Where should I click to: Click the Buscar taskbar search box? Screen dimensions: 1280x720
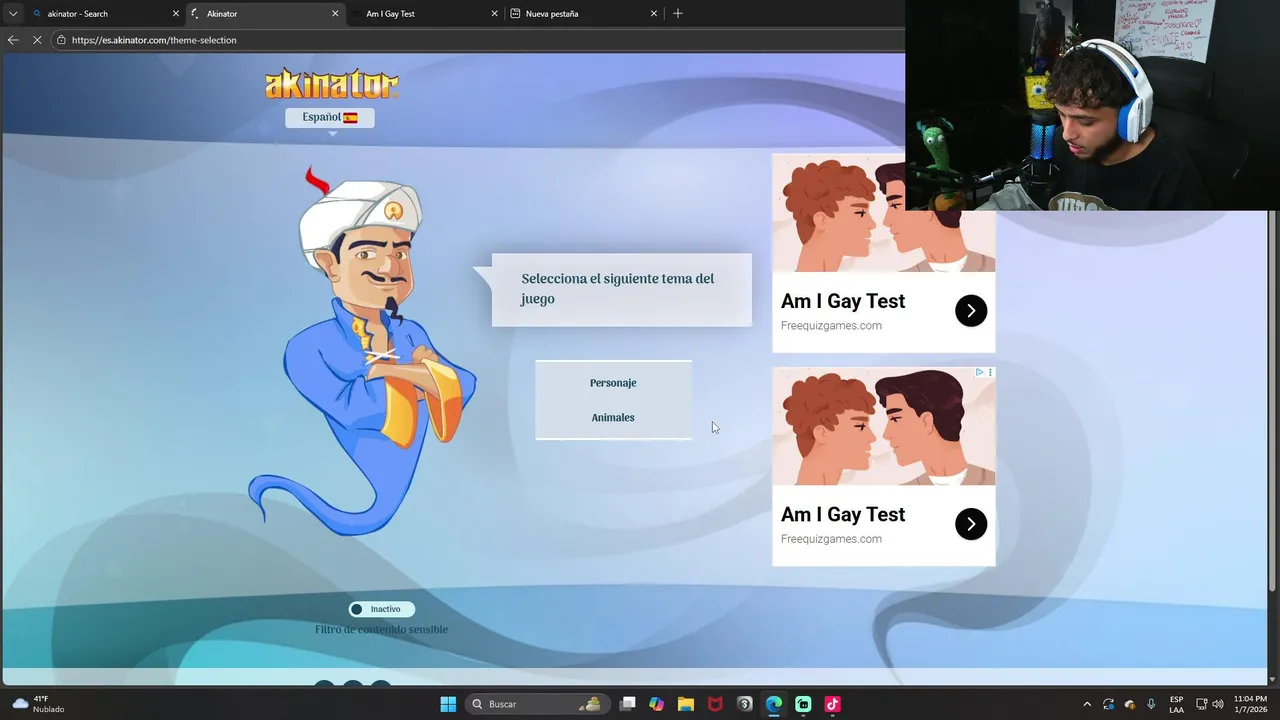click(x=536, y=704)
